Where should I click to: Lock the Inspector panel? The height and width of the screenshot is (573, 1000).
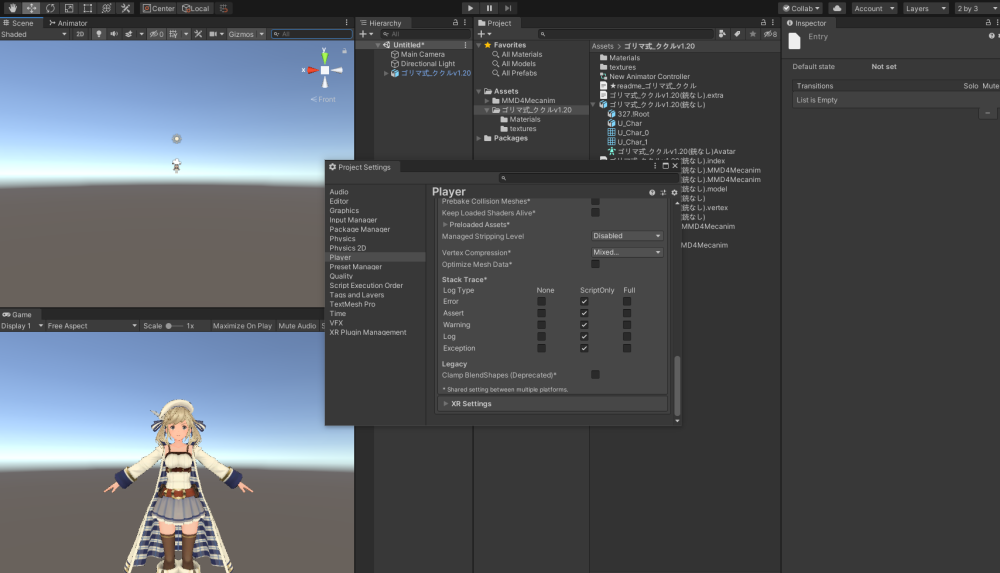[989, 22]
